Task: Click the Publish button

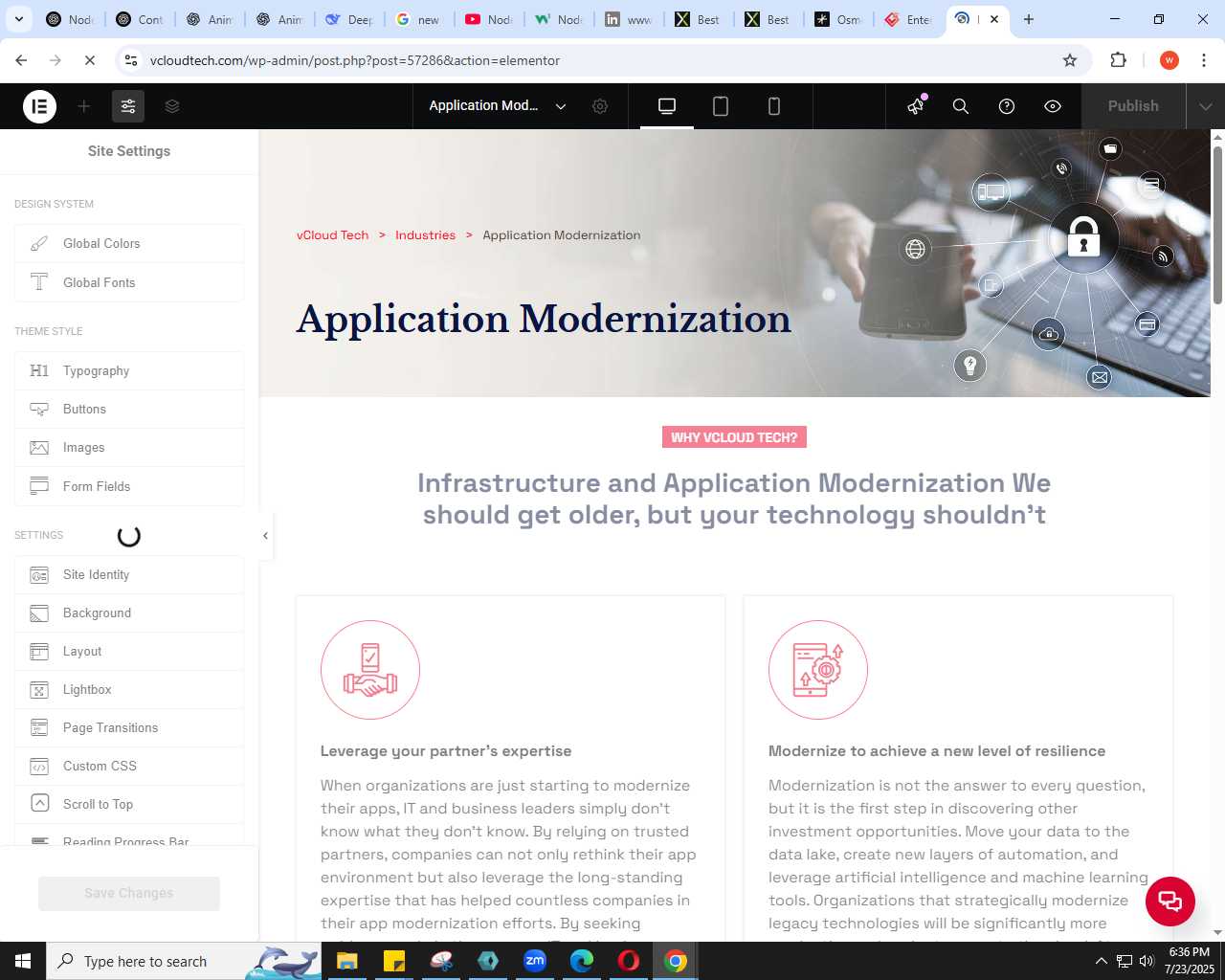Action: point(1133,106)
